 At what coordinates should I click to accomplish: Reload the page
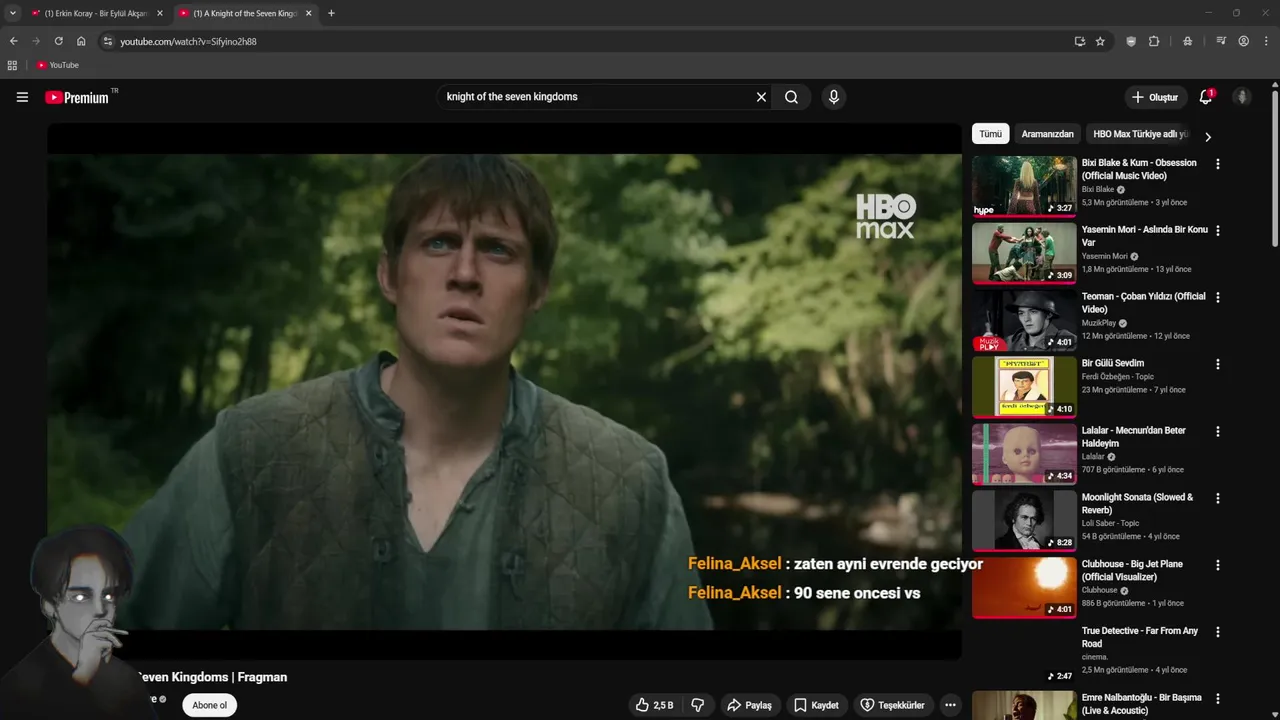click(58, 41)
